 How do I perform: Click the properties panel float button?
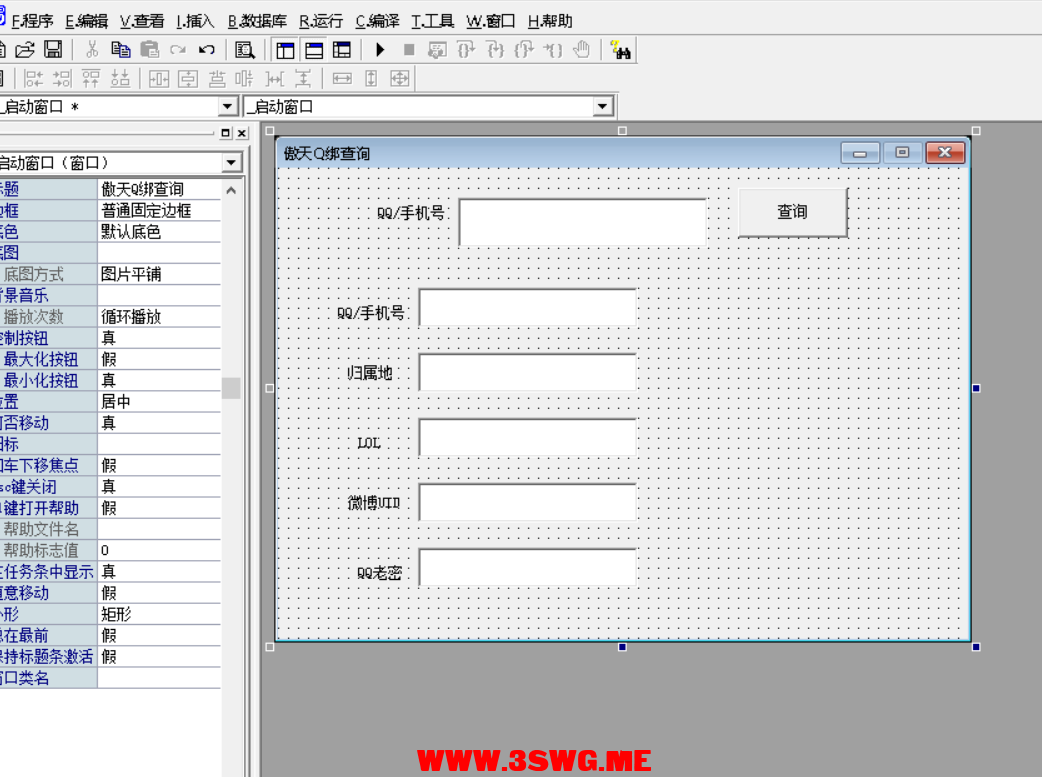click(x=226, y=133)
